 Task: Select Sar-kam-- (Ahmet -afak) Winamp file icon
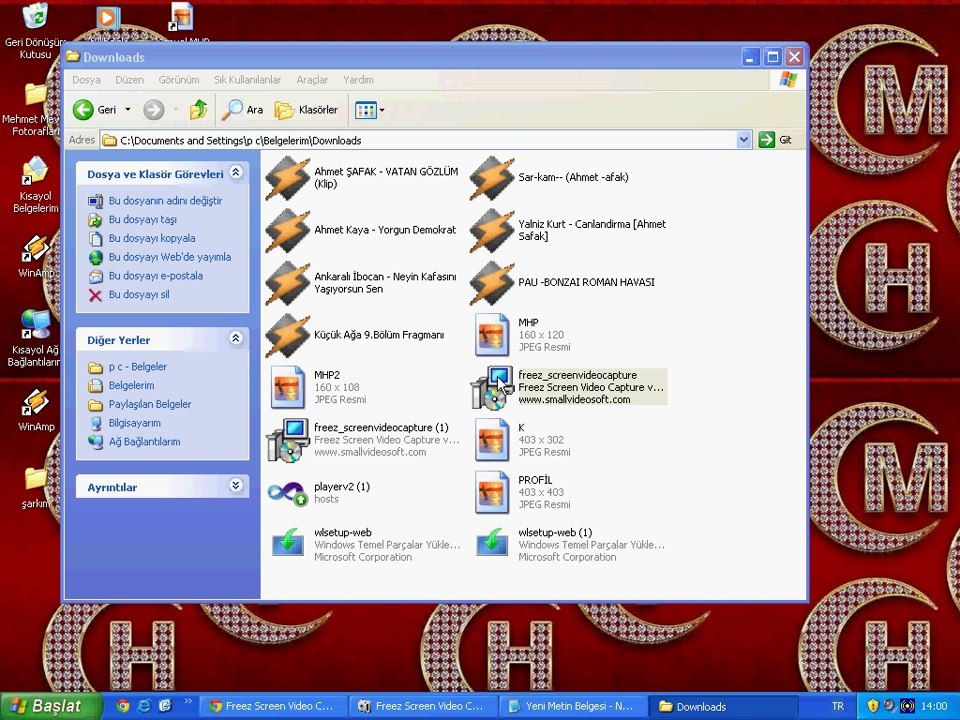[492, 178]
